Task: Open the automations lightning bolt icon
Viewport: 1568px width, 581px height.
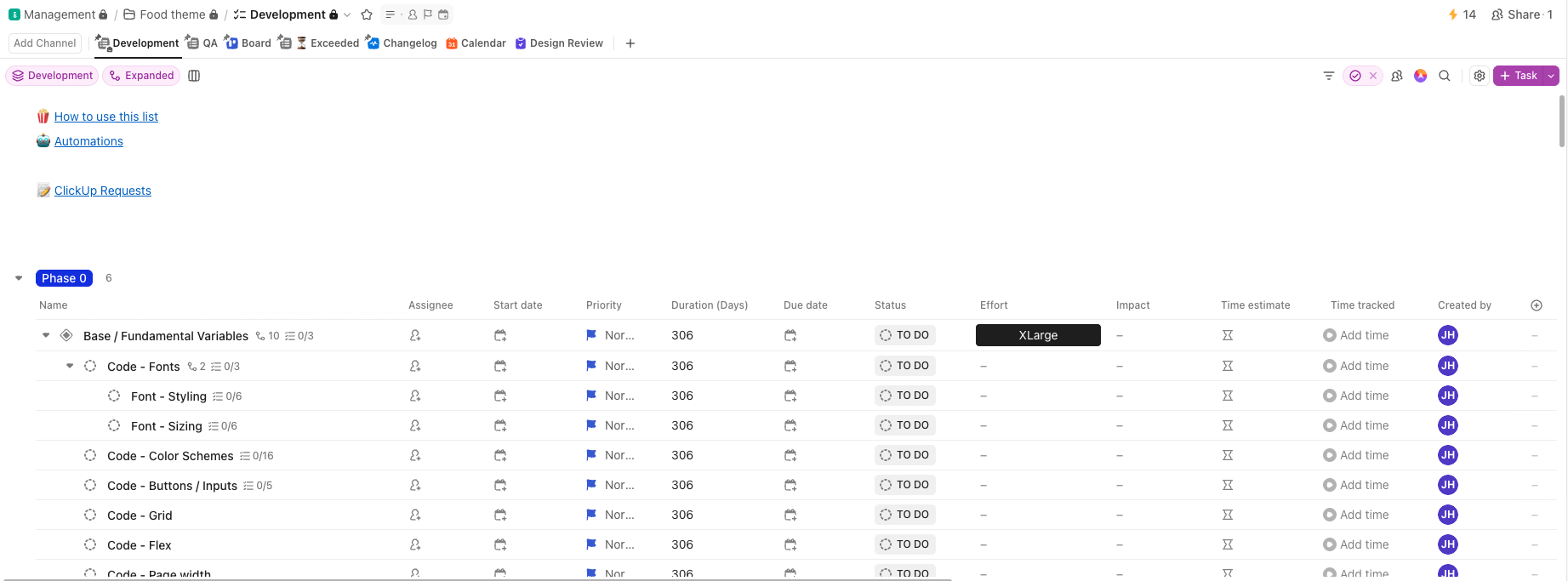Action: click(x=1453, y=14)
